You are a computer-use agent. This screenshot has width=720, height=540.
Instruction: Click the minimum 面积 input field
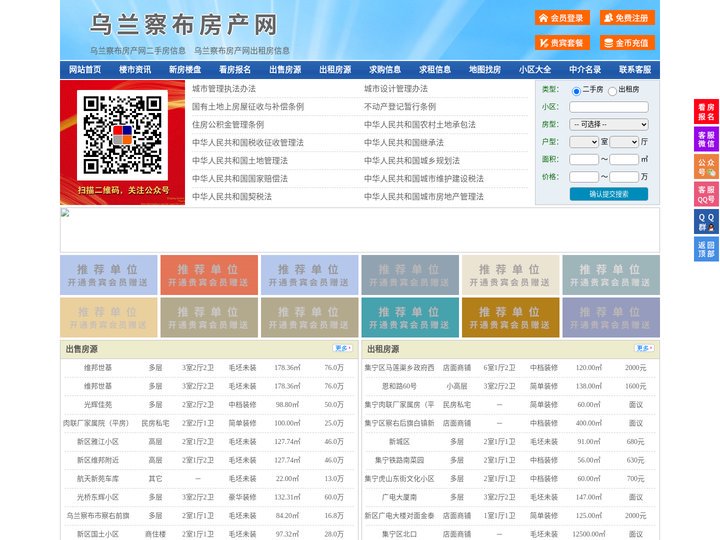pyautogui.click(x=584, y=159)
